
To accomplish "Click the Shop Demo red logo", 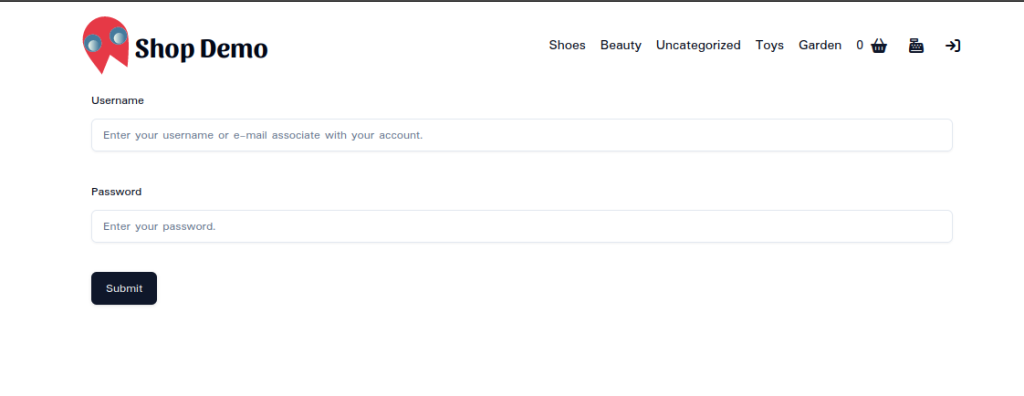I will [x=105, y=45].
